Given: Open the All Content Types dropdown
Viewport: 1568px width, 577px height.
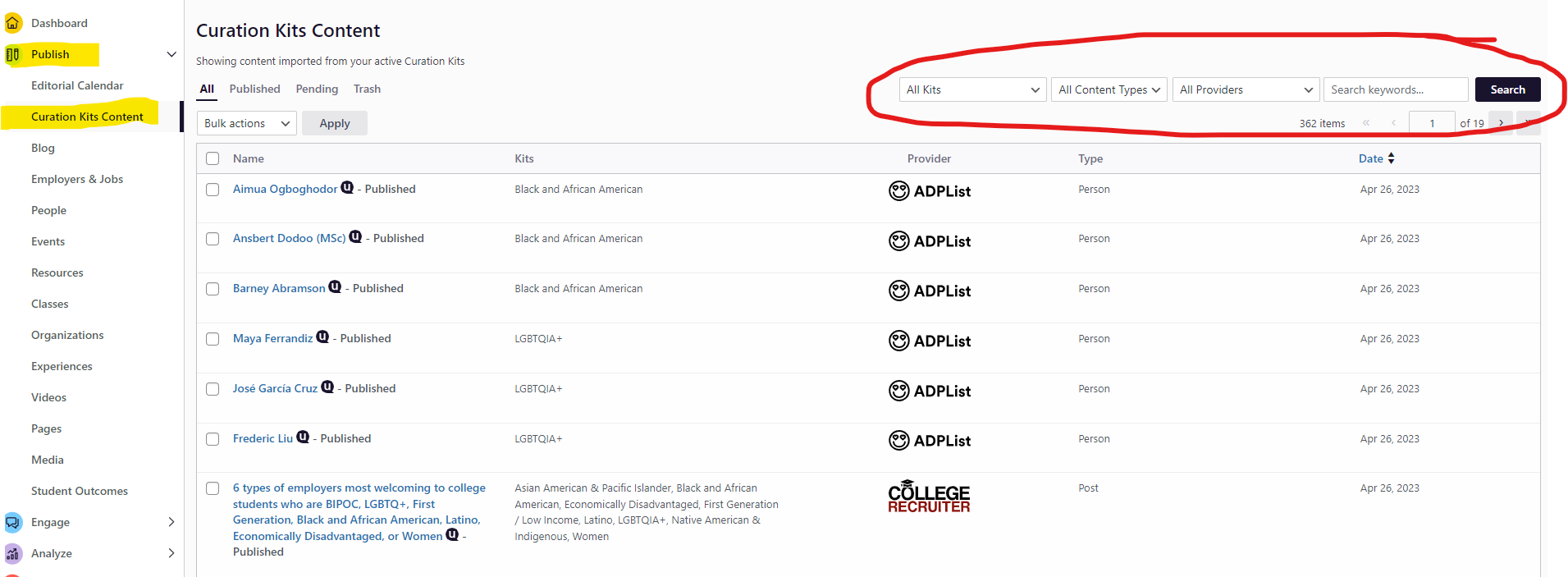Looking at the screenshot, I should (1109, 89).
